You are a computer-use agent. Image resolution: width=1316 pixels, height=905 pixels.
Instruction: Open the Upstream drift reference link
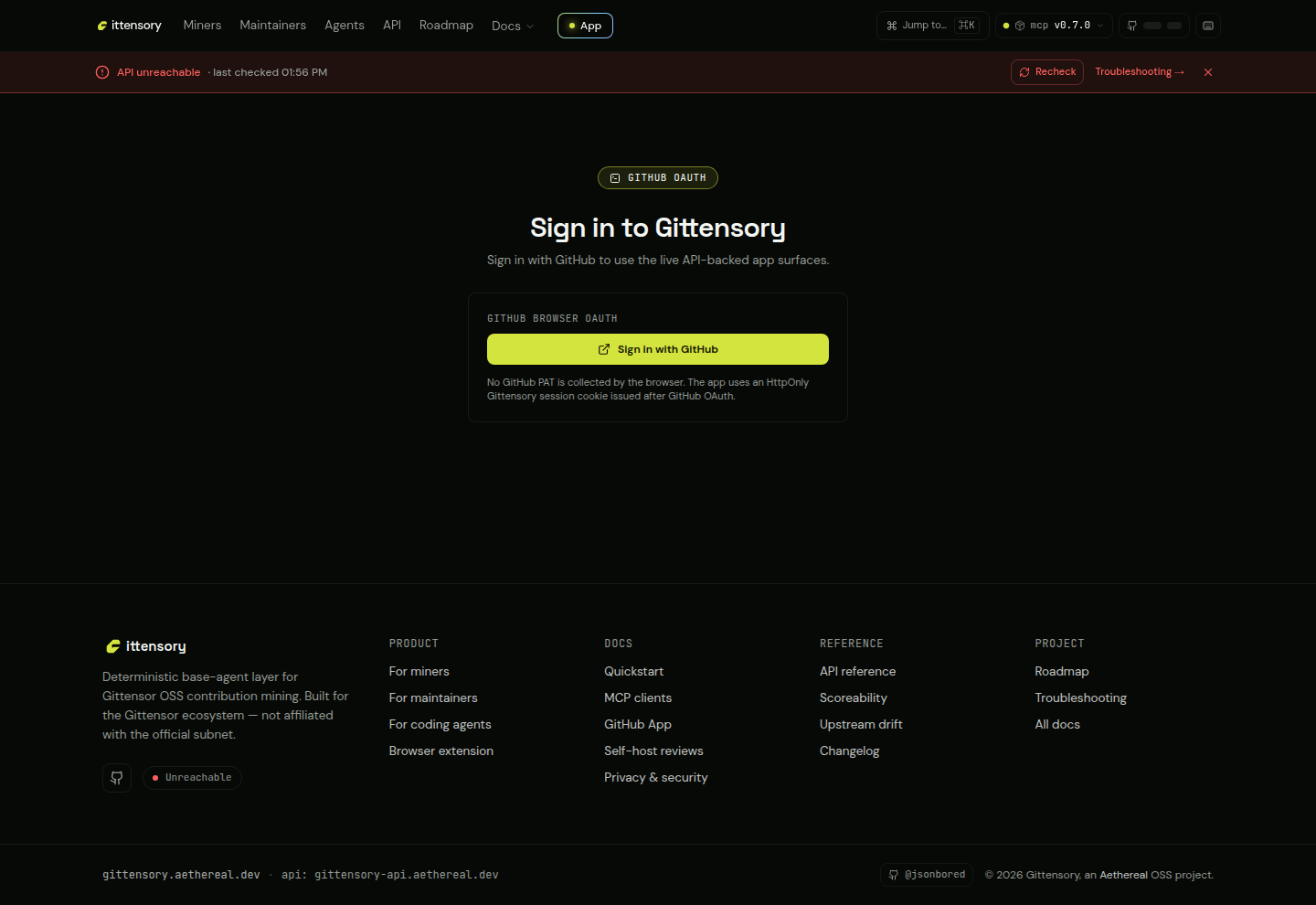pos(861,725)
